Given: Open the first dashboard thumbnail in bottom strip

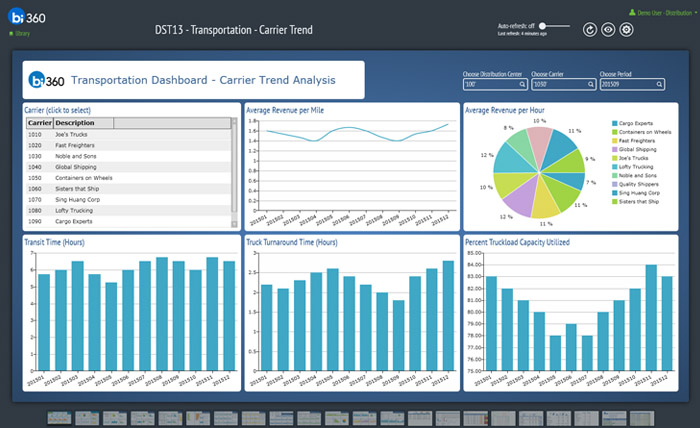Looking at the screenshot, I should [59, 418].
